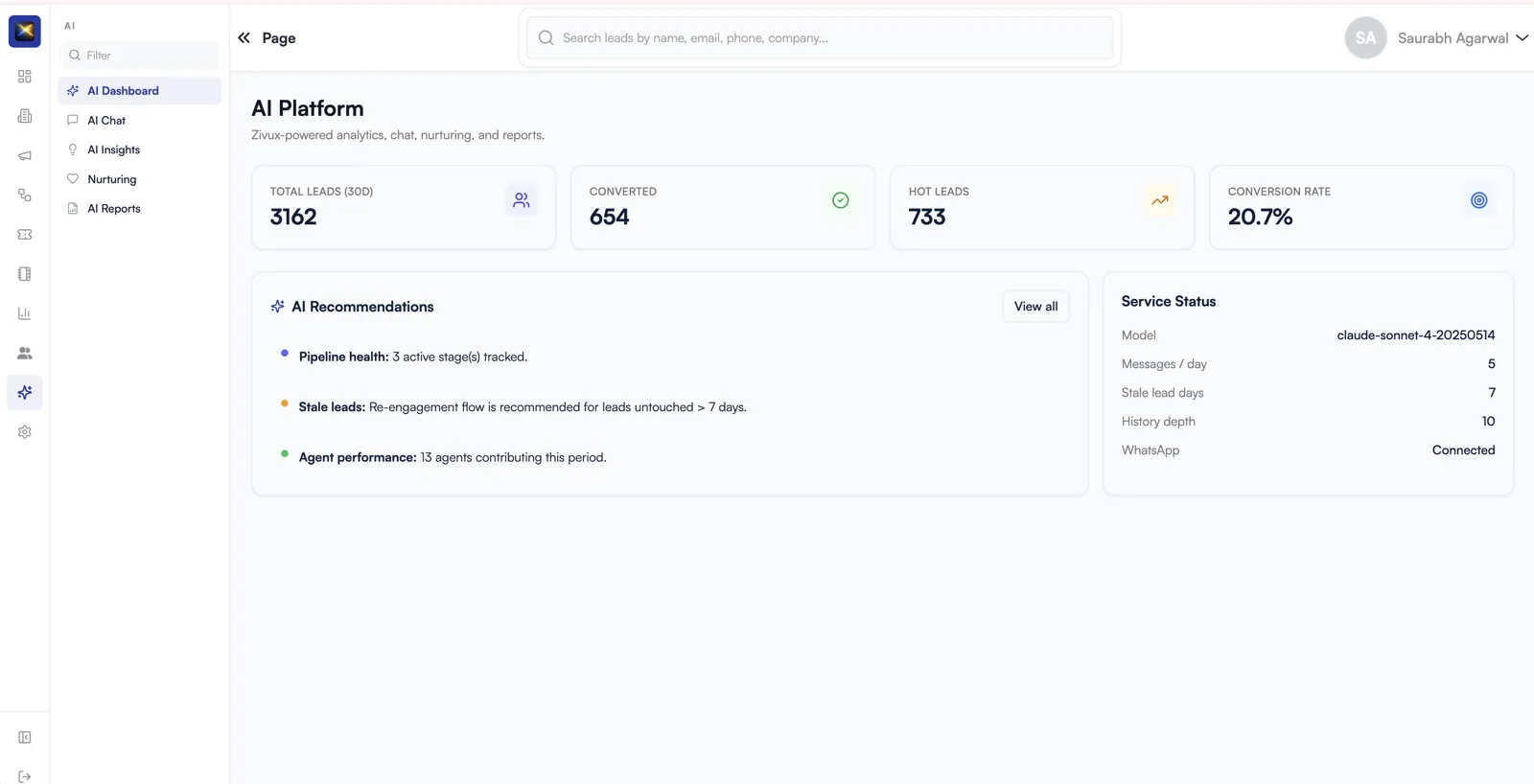Click the 3162 total leads value
Image resolution: width=1534 pixels, height=784 pixels.
pos(293,218)
